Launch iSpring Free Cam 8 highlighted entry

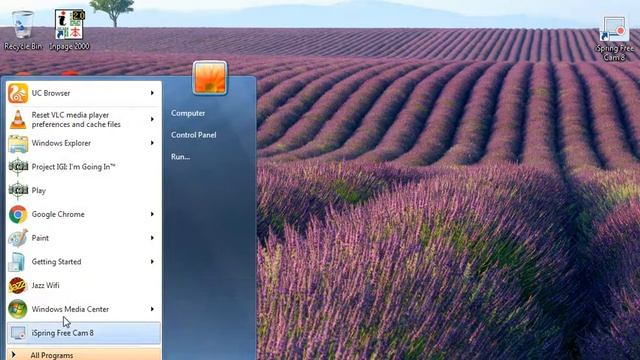click(x=84, y=333)
